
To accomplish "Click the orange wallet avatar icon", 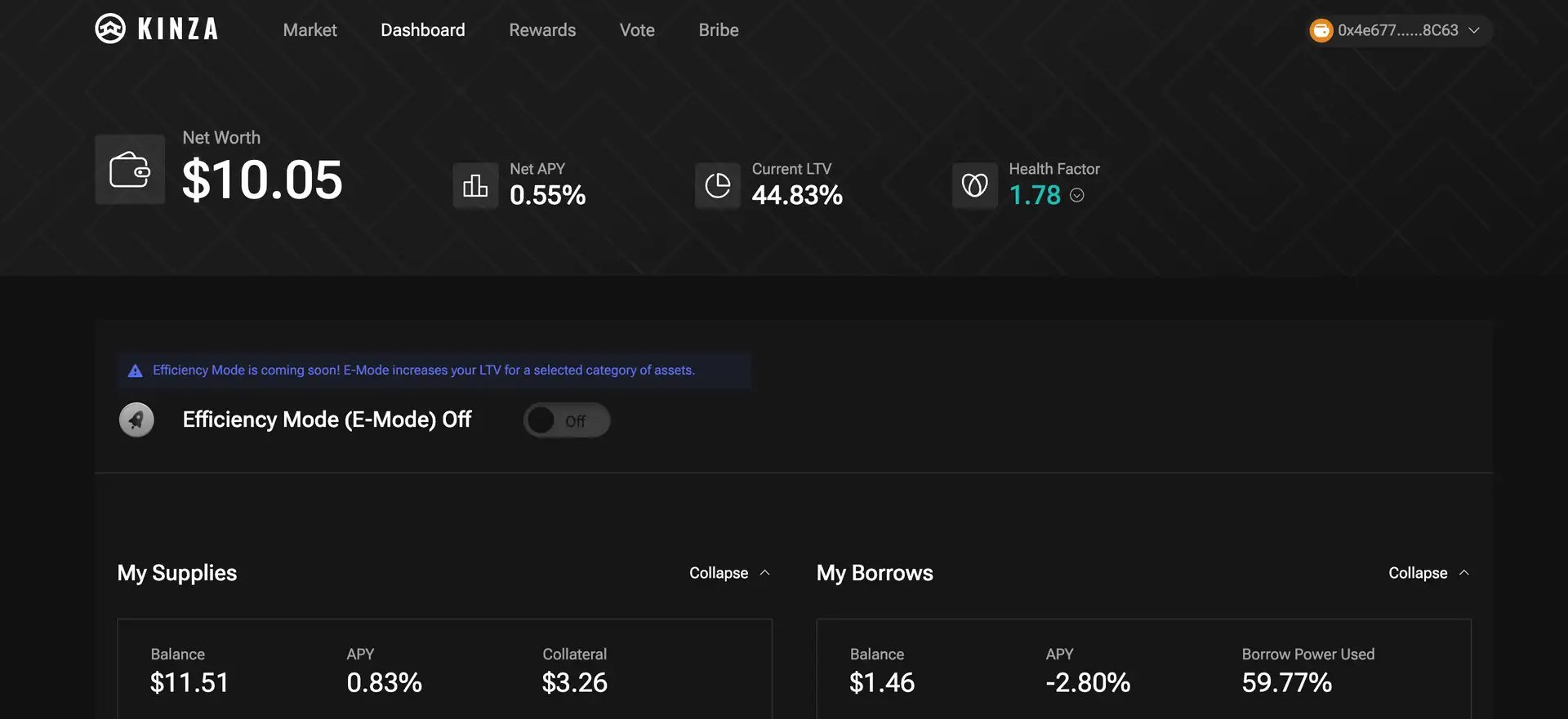I will pyautogui.click(x=1321, y=30).
